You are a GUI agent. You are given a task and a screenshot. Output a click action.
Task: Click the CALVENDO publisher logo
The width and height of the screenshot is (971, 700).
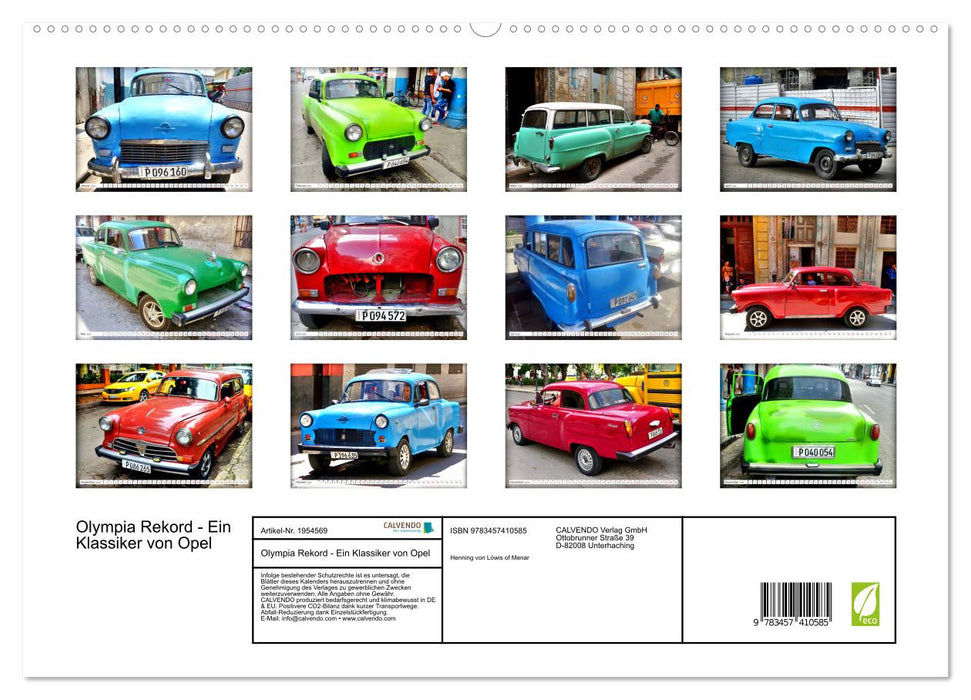coord(407,528)
